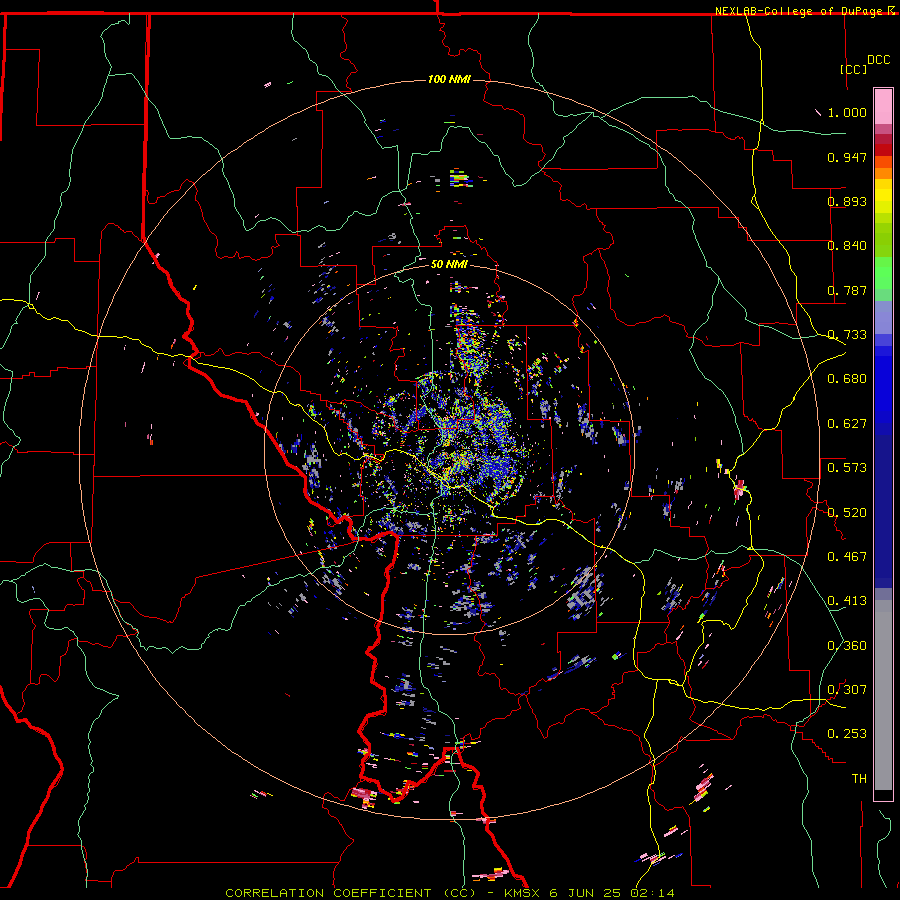The image size is (900, 900).
Task: Click the [CC] unit label
Action: (x=854, y=69)
